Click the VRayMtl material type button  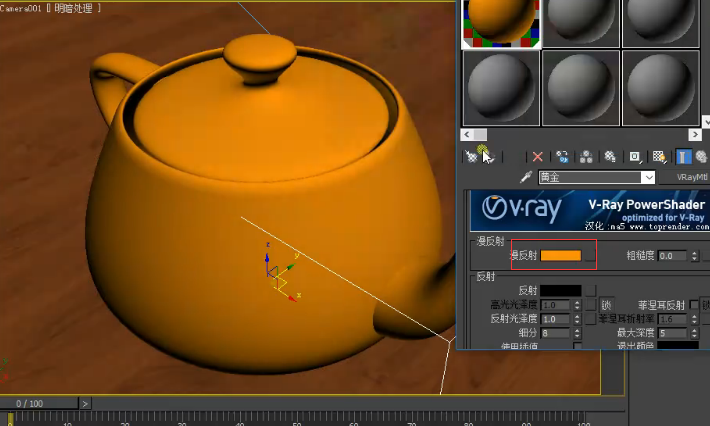(691, 177)
